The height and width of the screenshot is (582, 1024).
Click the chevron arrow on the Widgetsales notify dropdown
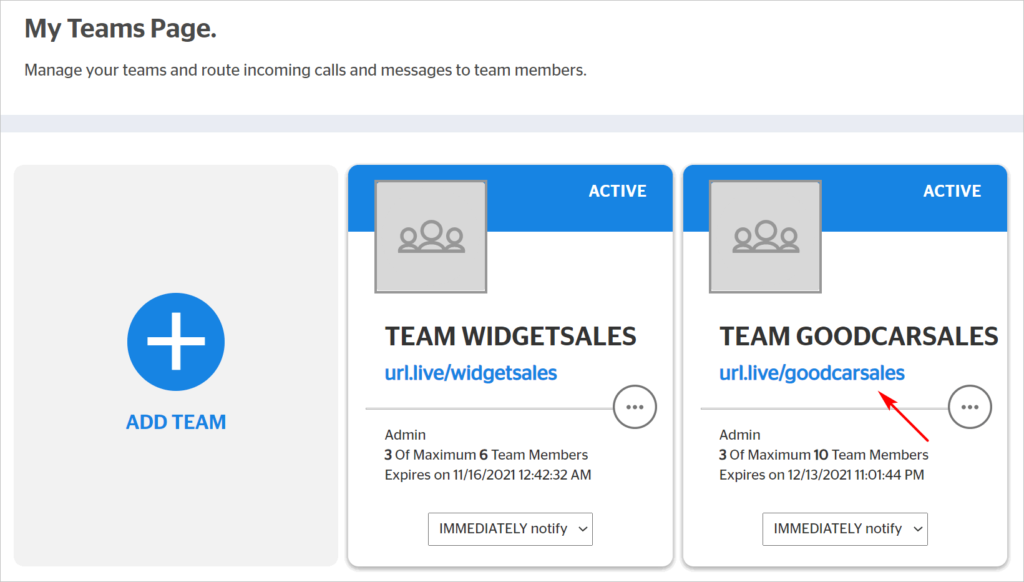point(583,530)
